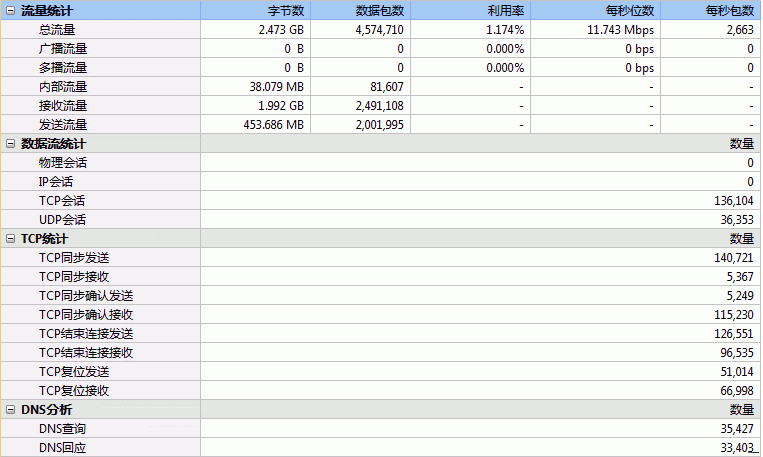Image resolution: width=763 pixels, height=457 pixels.
Task: Collapse the TCP统计 section
Action: tap(10, 238)
